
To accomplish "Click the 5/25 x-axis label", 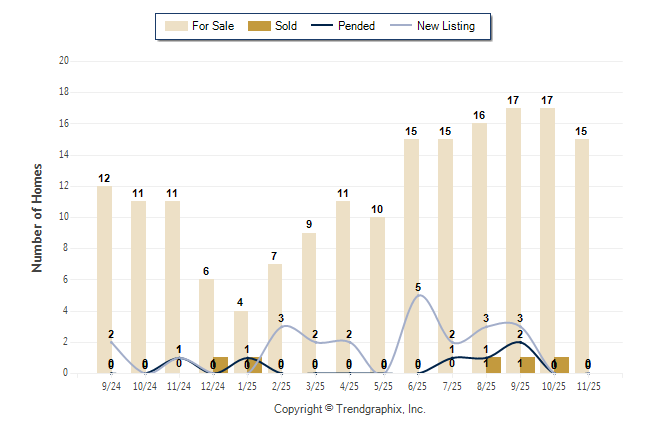I will (384, 384).
